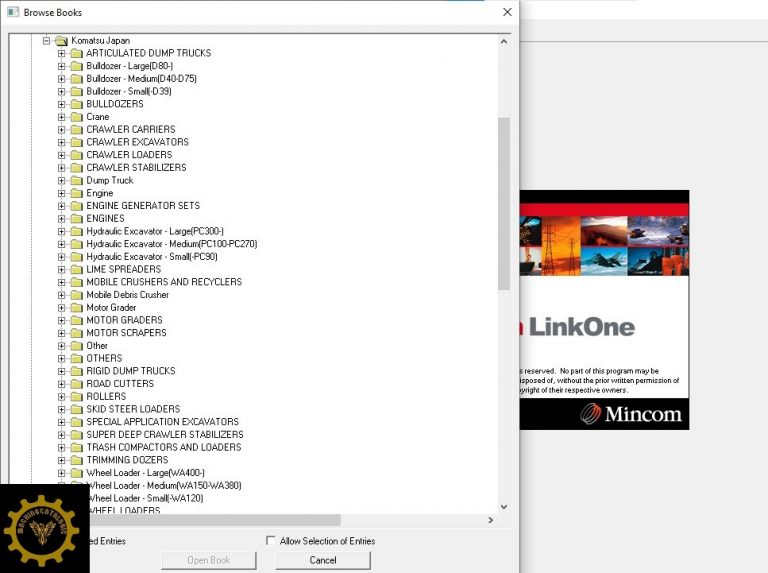The height and width of the screenshot is (573, 768).
Task: Select Wheel Loader - Small(-WA120) entry
Action: click(x=145, y=499)
